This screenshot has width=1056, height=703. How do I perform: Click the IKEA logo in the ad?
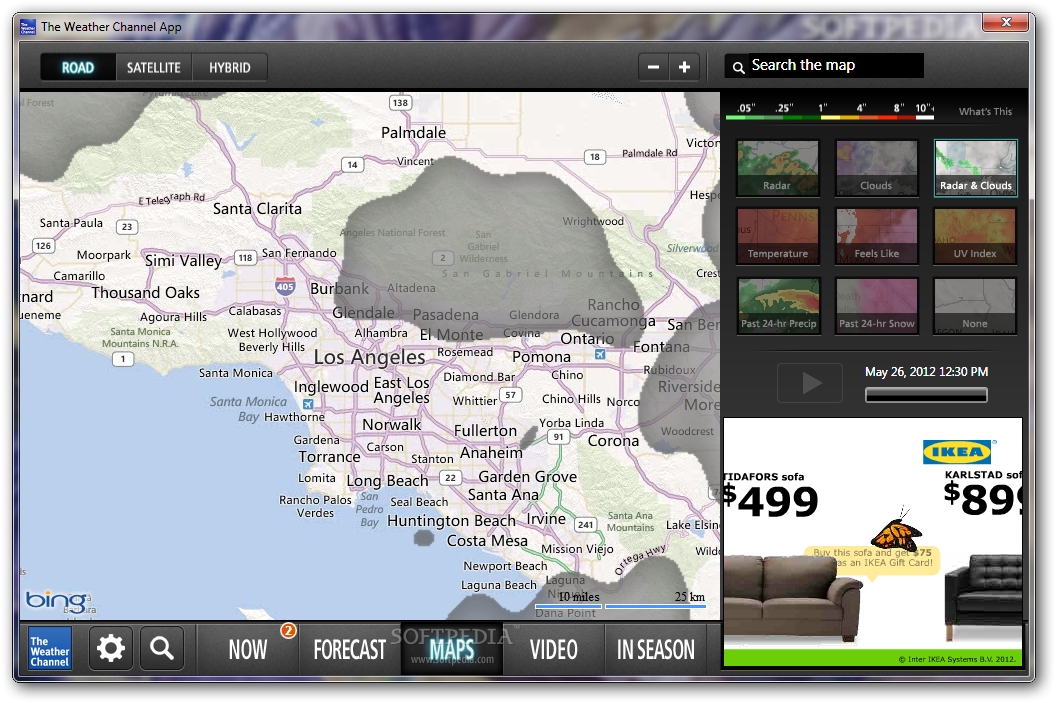[957, 452]
